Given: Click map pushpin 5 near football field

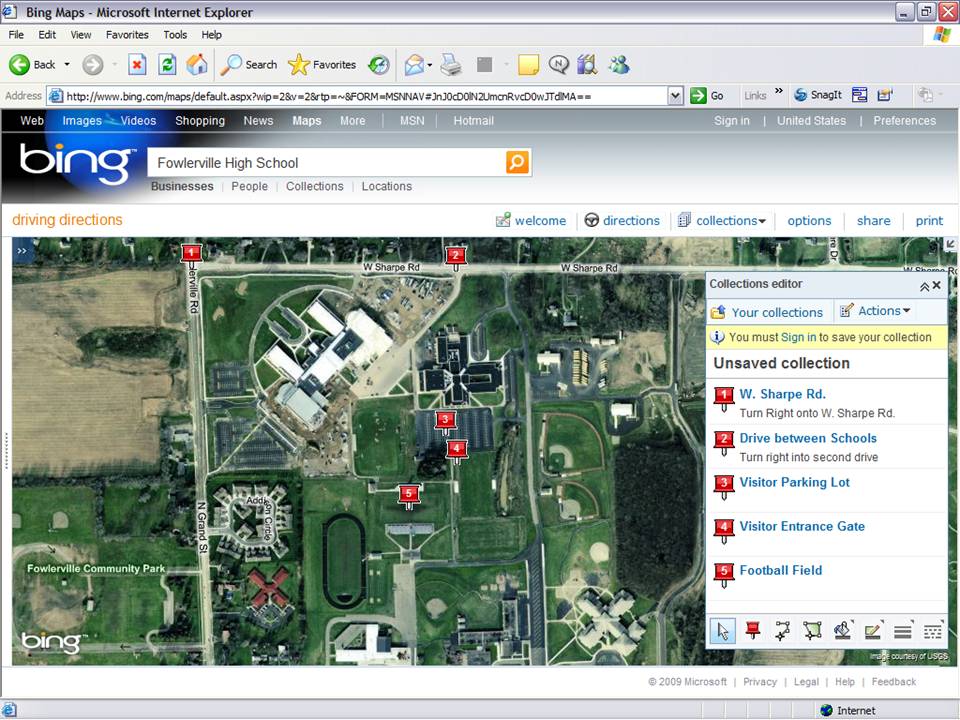Looking at the screenshot, I should (x=409, y=495).
